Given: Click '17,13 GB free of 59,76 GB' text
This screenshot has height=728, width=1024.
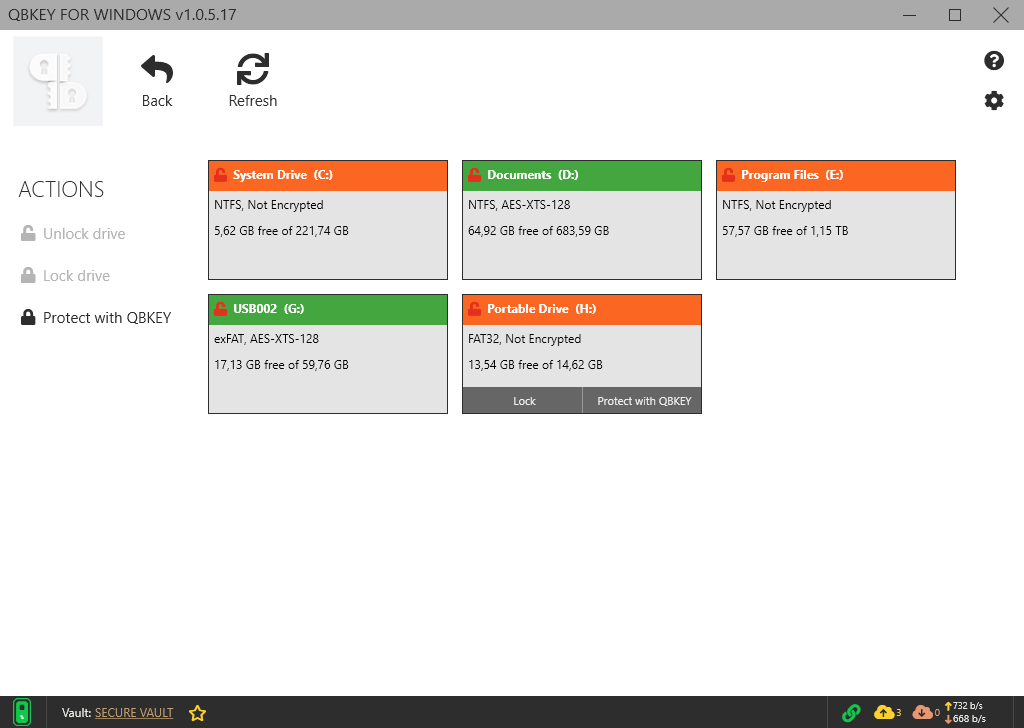Looking at the screenshot, I should coord(281,364).
